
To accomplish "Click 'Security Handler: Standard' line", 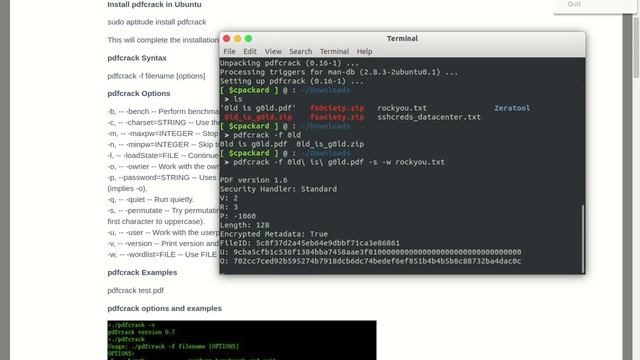I will 278,189.
